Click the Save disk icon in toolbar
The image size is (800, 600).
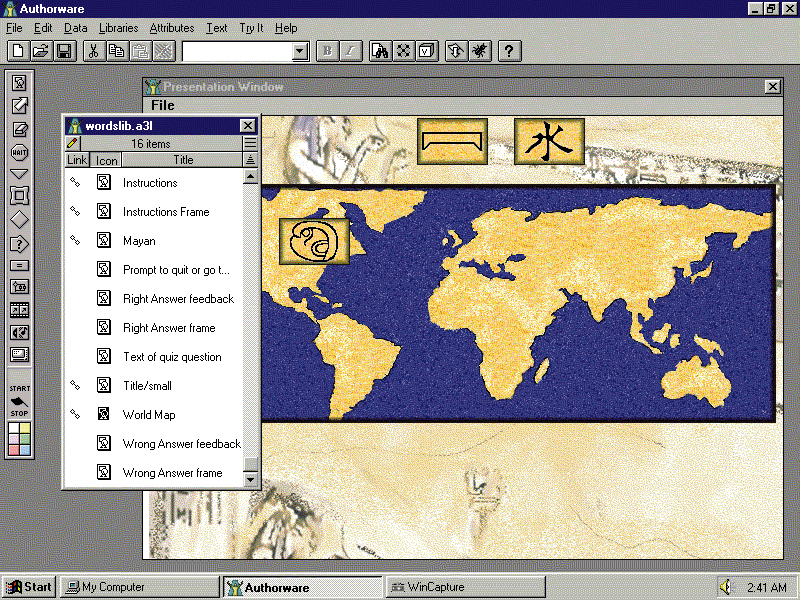[x=63, y=51]
